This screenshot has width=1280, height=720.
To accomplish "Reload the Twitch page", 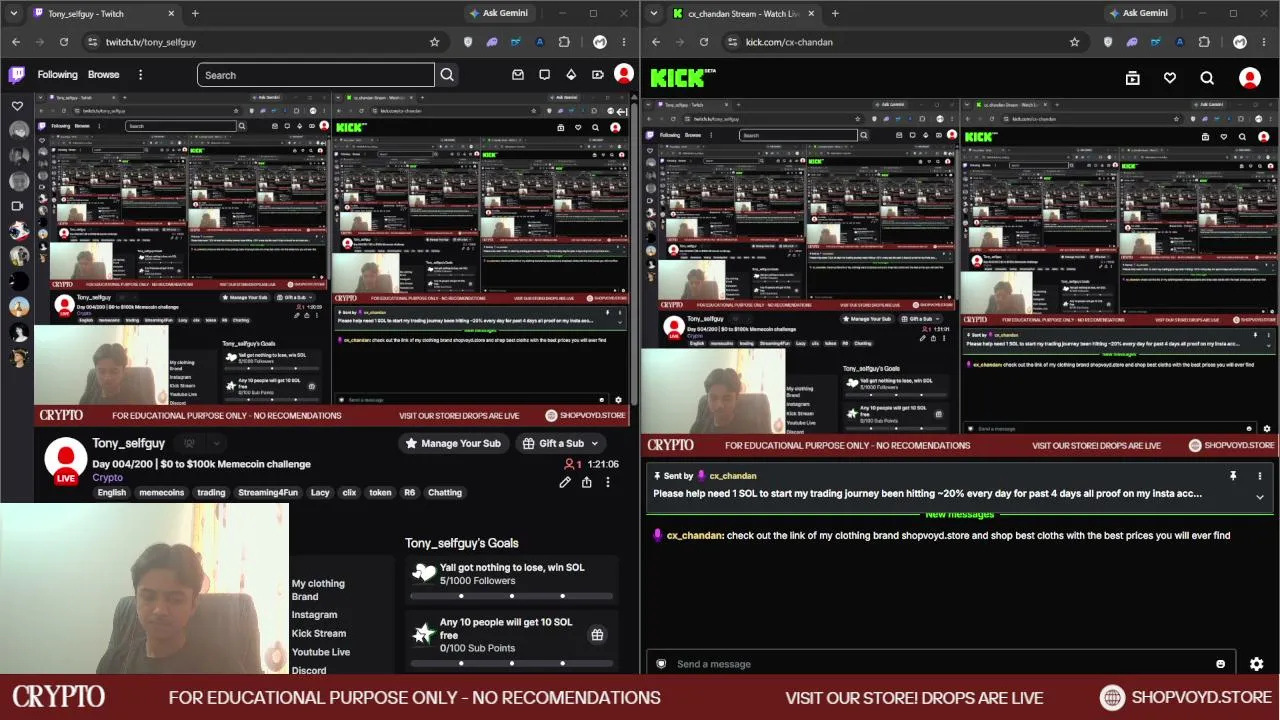I will [x=64, y=42].
